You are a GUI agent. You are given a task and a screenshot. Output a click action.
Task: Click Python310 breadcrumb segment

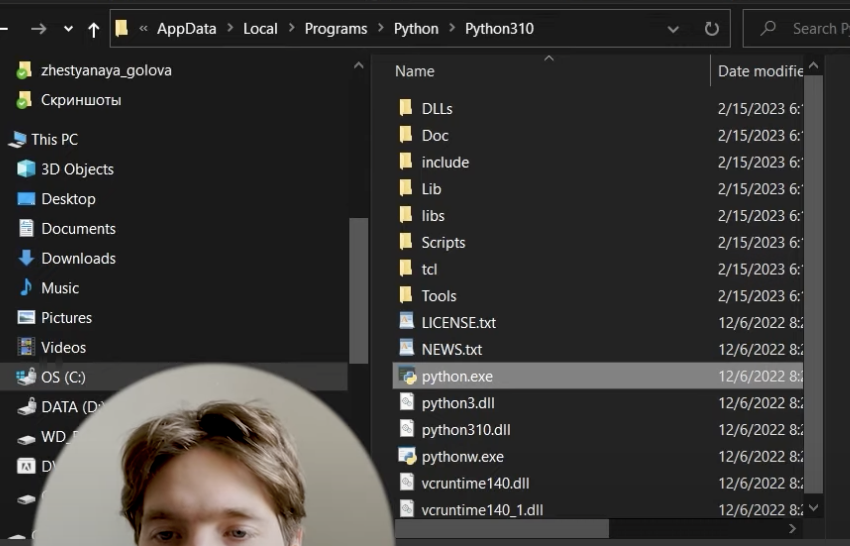(499, 29)
